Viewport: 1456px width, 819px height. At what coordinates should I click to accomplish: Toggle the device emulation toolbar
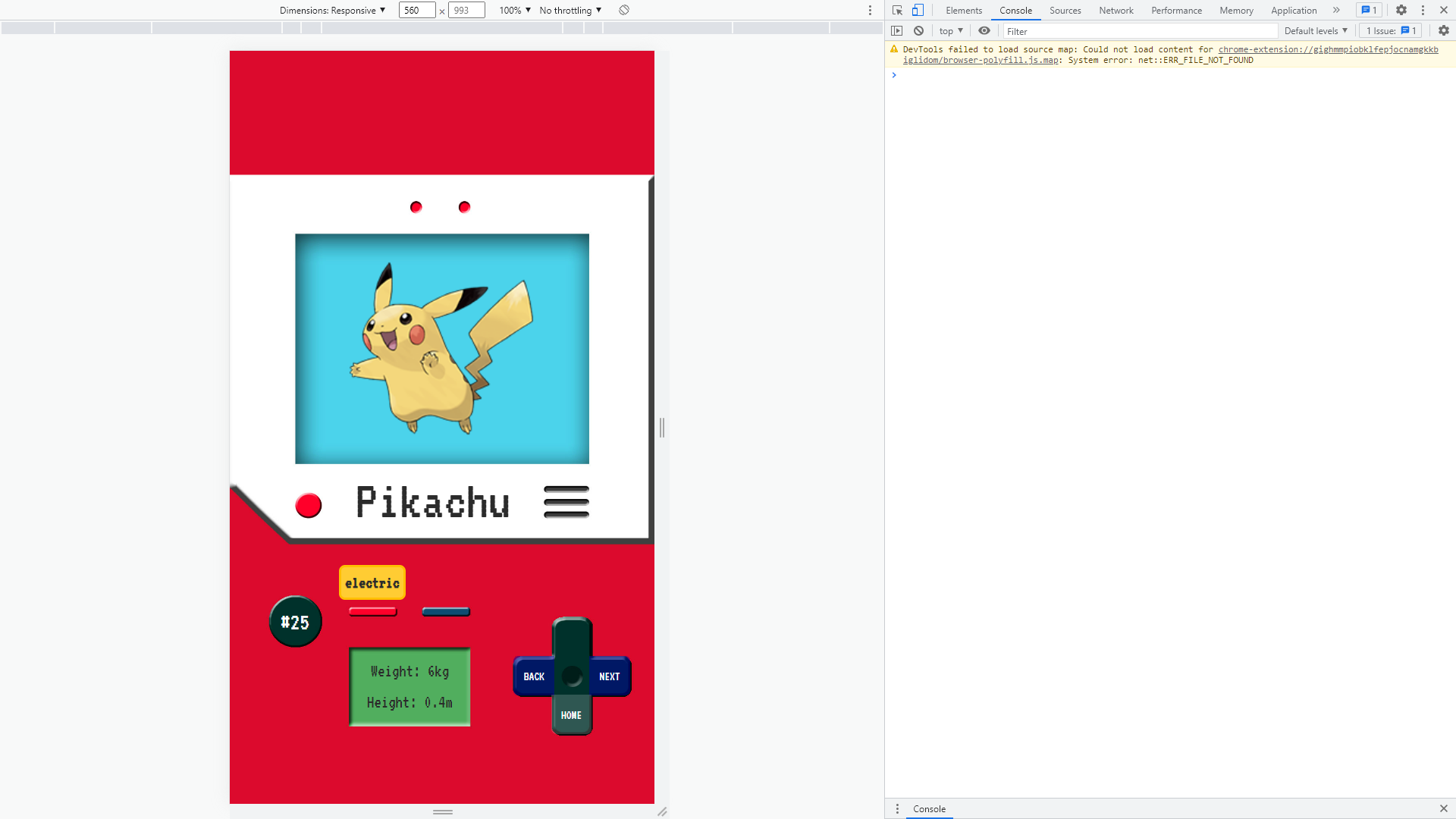coord(918,10)
